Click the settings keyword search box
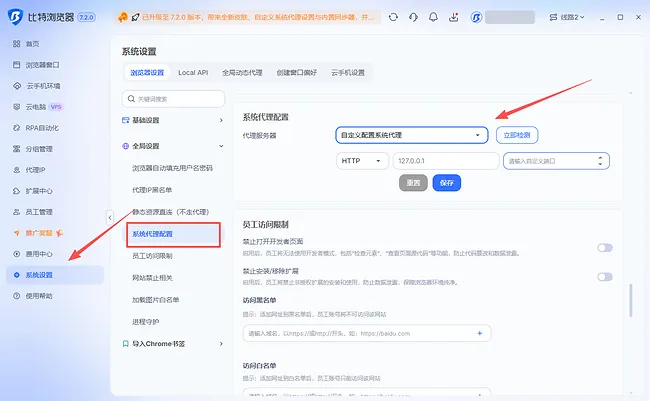 (173, 99)
